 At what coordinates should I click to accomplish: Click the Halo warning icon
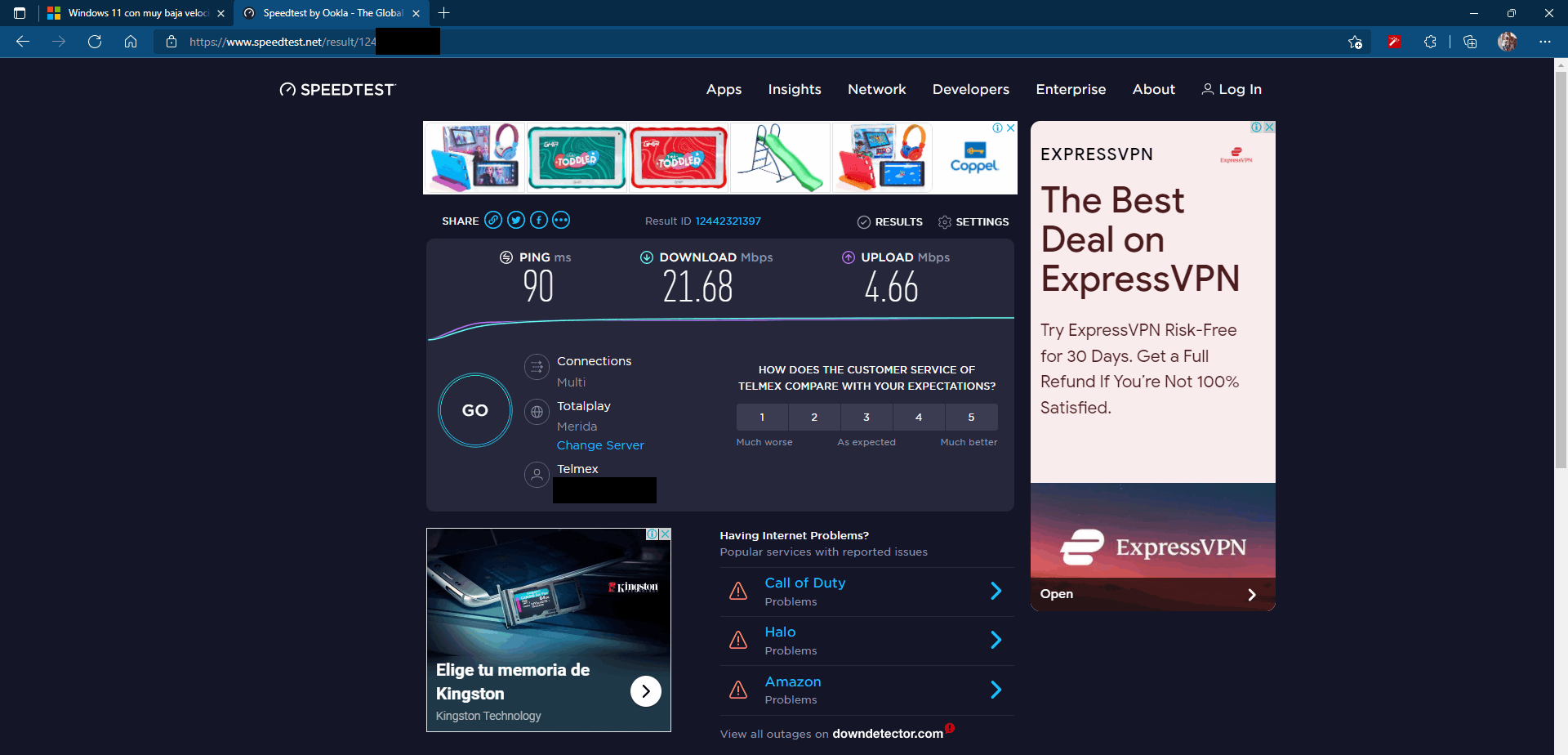738,640
